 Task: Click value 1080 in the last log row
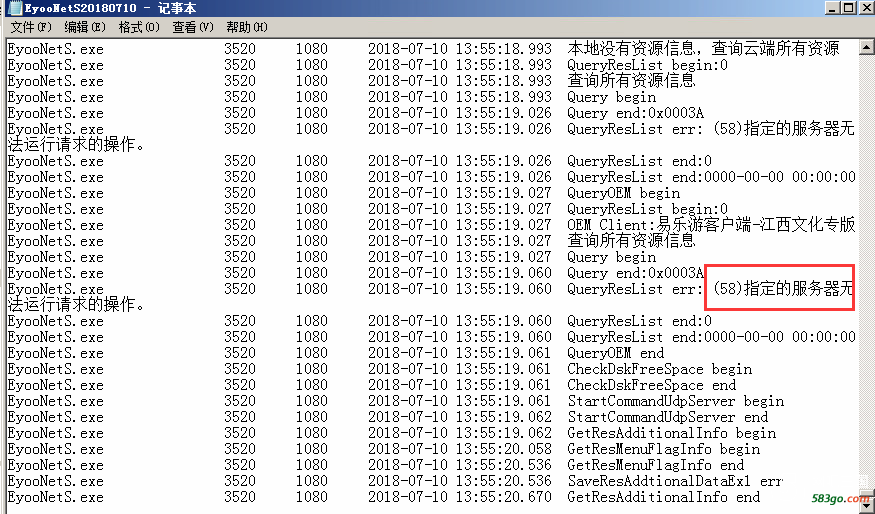311,497
